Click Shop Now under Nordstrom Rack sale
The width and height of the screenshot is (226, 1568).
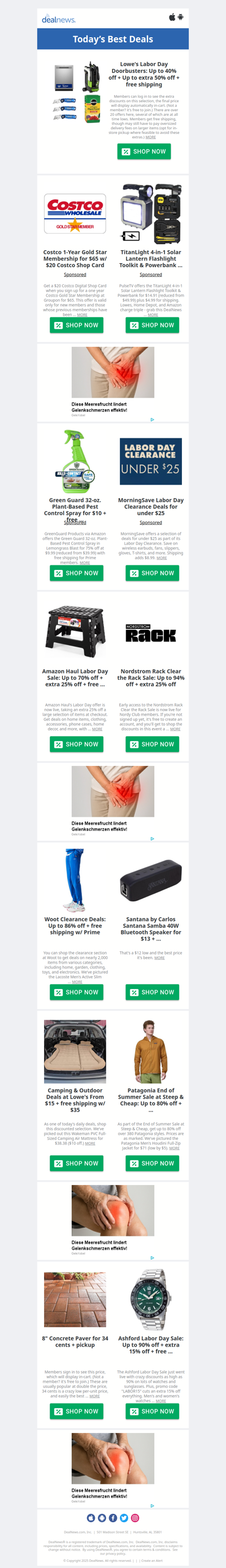[153, 744]
